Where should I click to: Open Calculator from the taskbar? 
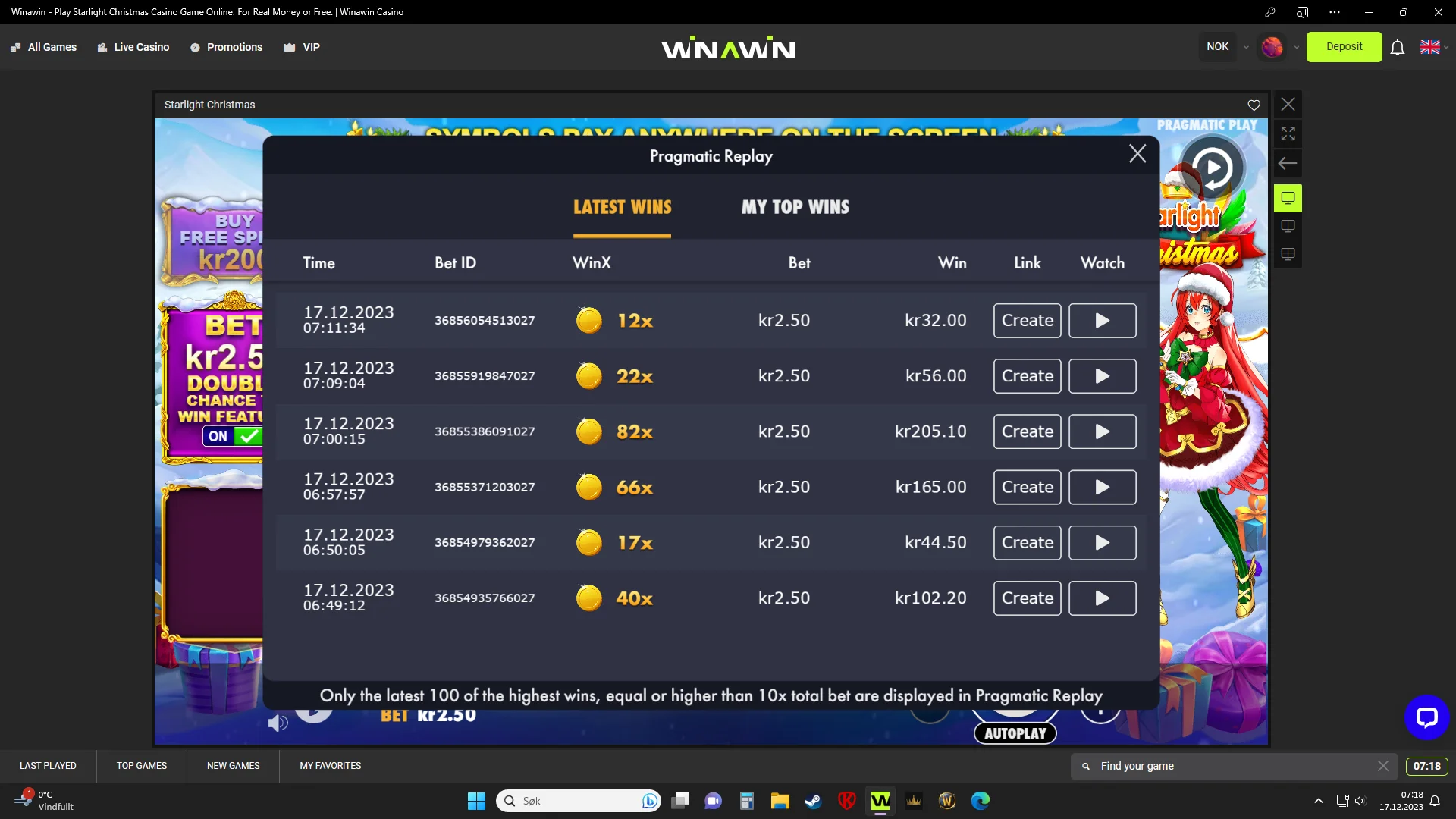click(746, 801)
